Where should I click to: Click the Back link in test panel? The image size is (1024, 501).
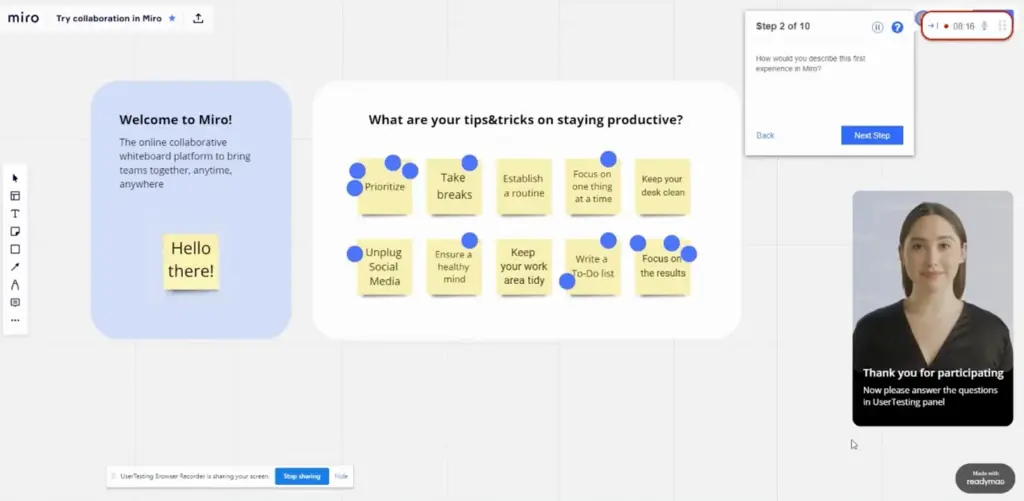coord(765,135)
